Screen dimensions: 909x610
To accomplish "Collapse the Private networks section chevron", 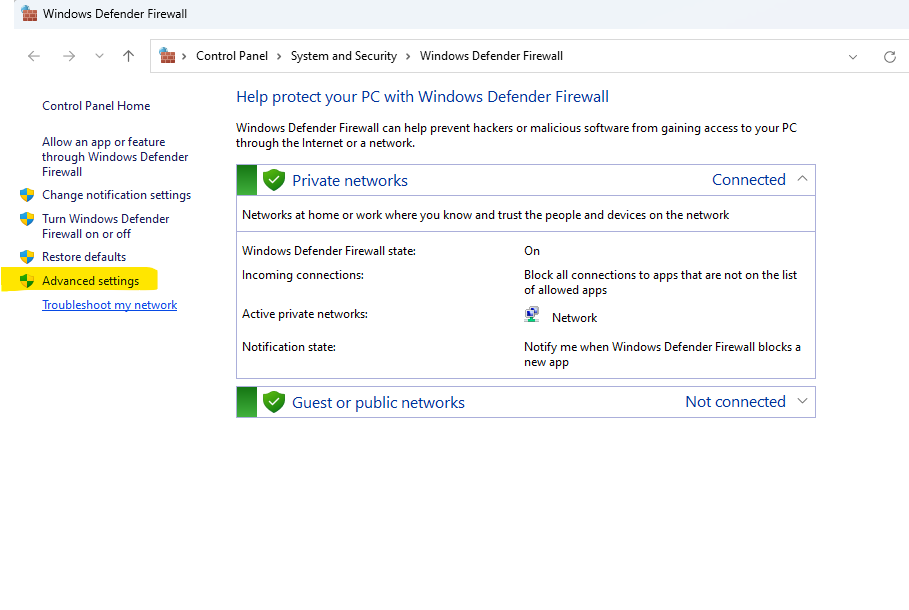I will [x=802, y=179].
